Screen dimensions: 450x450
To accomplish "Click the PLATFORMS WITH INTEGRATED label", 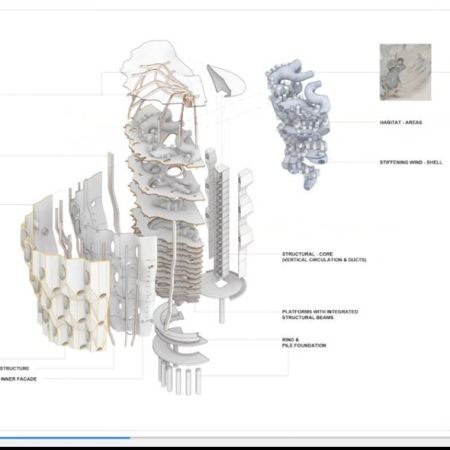I will pyautogui.click(x=320, y=312).
